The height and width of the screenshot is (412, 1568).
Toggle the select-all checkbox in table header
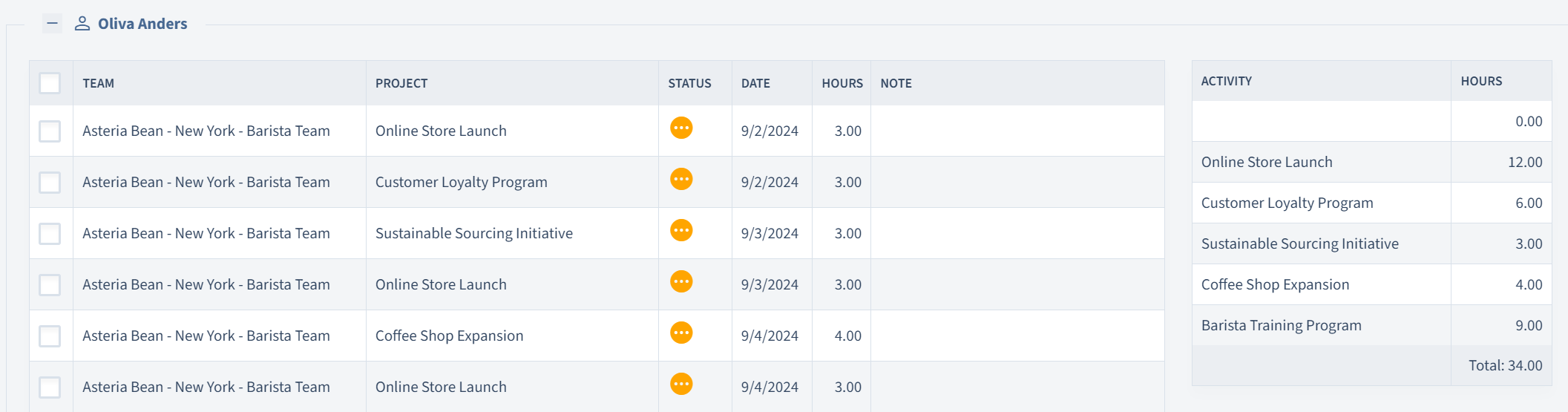point(50,83)
